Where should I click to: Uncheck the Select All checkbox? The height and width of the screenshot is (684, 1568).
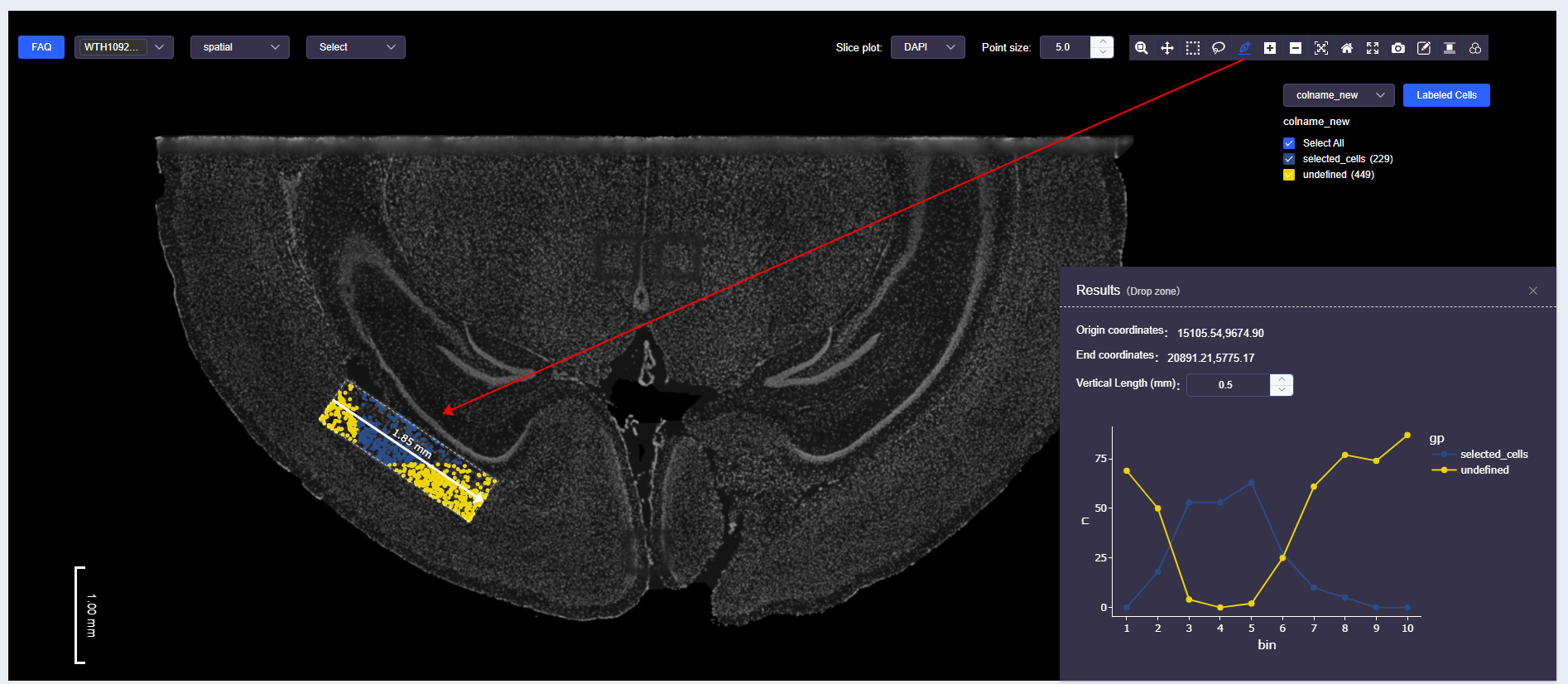tap(1289, 143)
